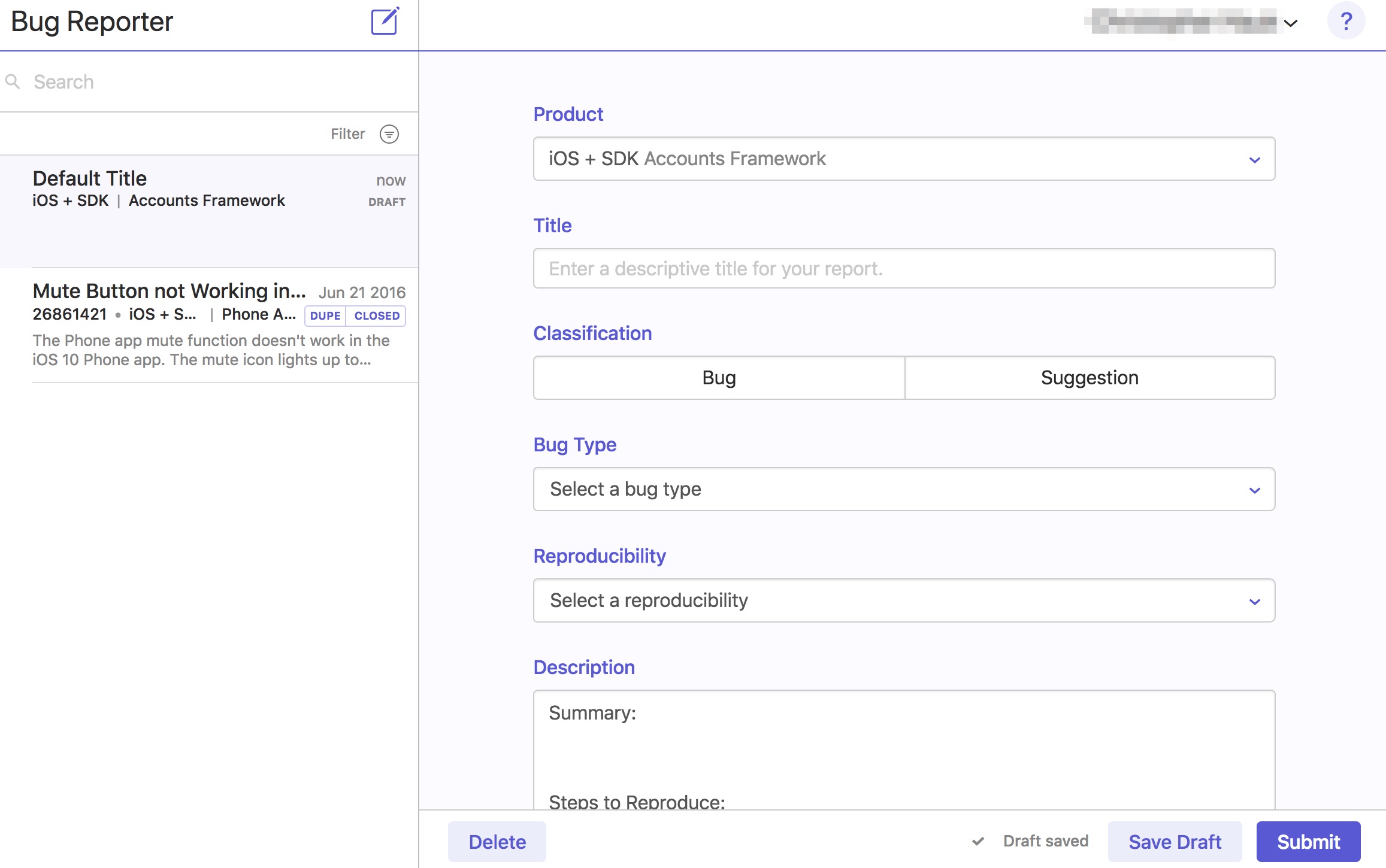The image size is (1386, 868).
Task: Open the help question mark icon
Action: click(x=1346, y=22)
